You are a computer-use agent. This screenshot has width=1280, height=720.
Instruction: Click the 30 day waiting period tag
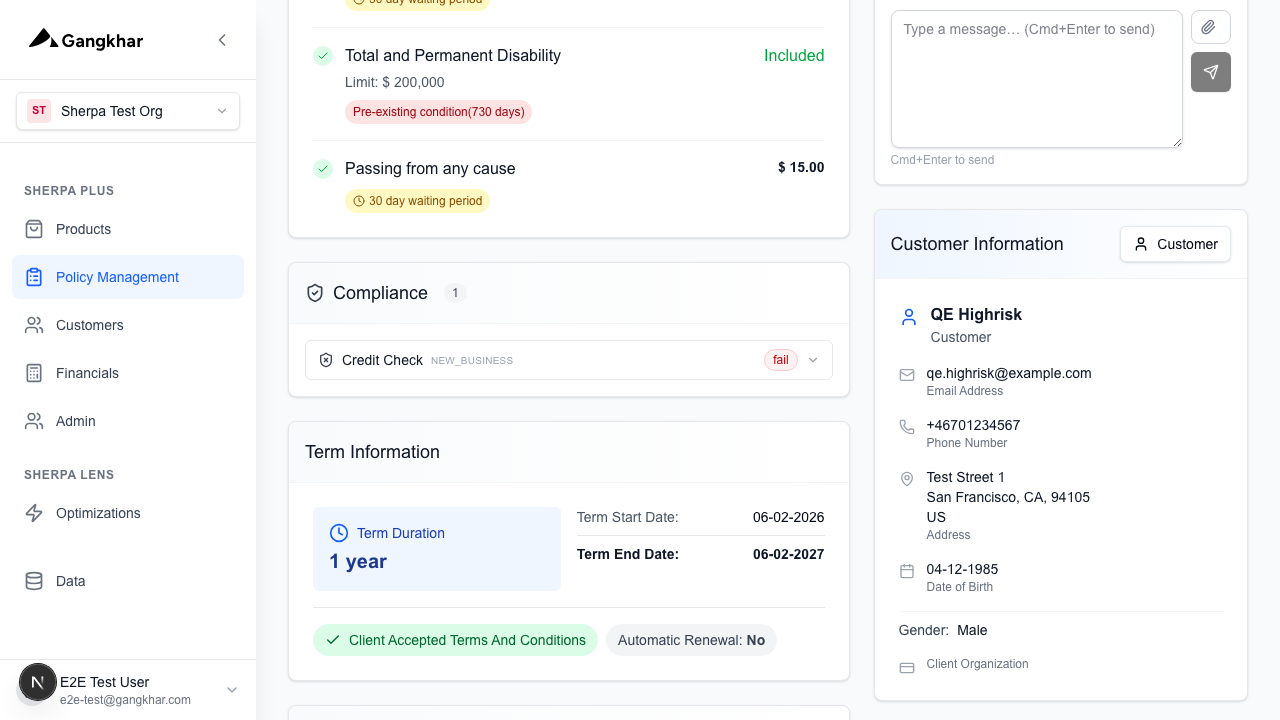(417, 201)
